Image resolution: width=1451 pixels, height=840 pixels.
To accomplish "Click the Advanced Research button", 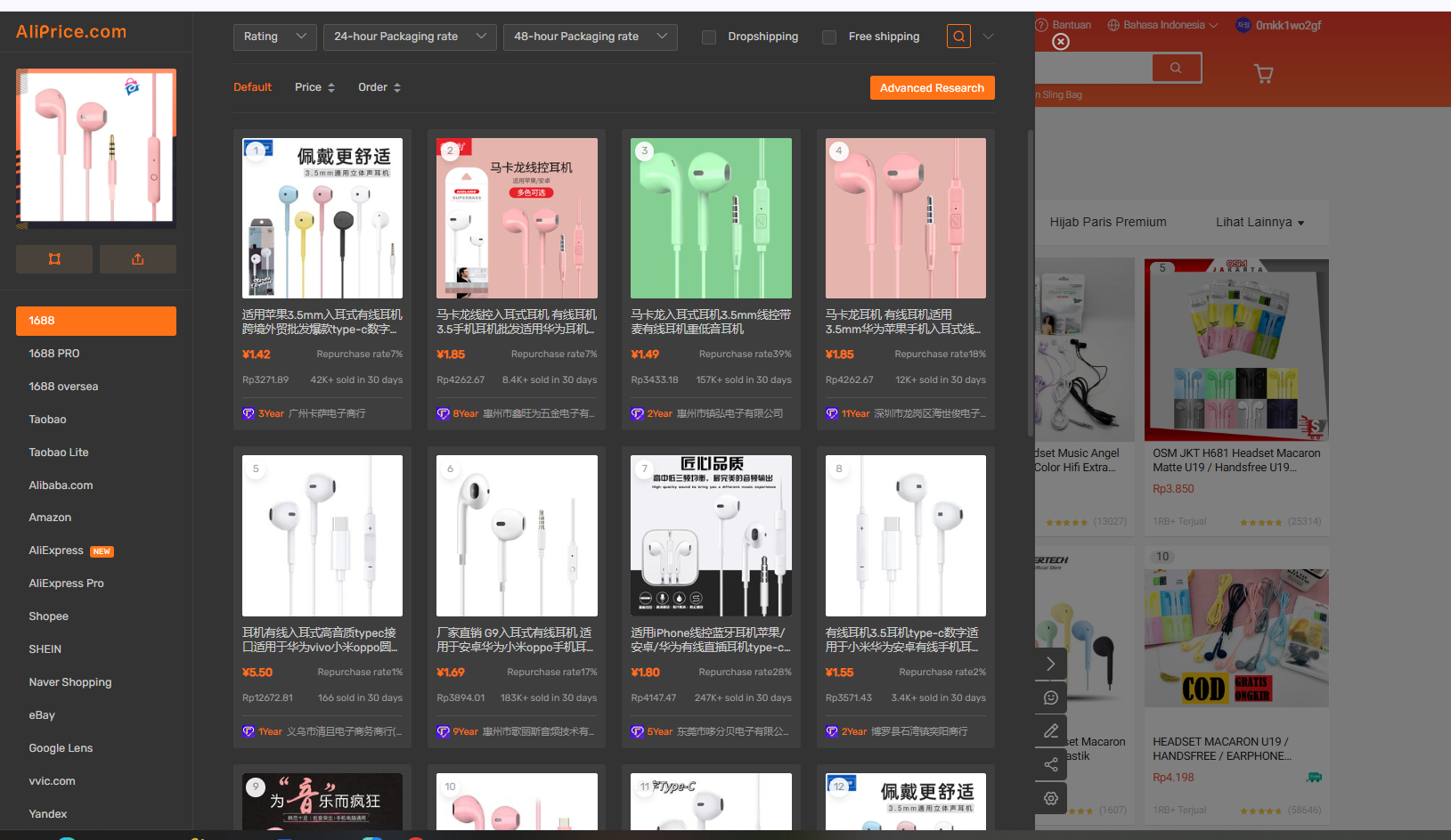I will (932, 87).
